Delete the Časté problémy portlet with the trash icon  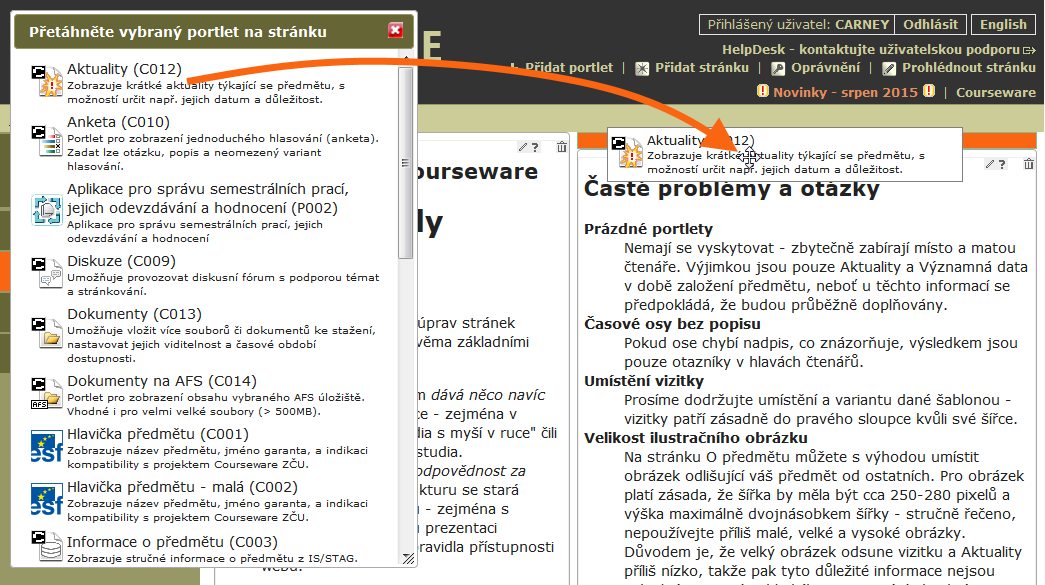point(1029,164)
